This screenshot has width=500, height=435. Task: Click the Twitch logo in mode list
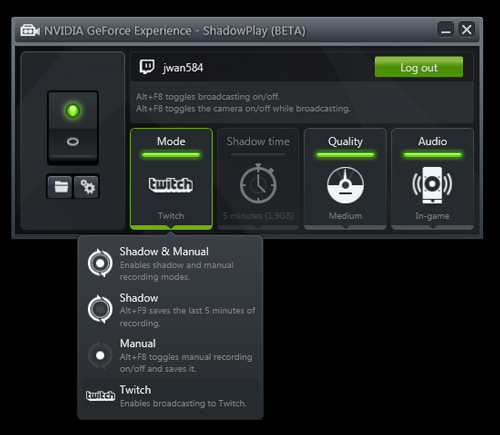[x=100, y=395]
